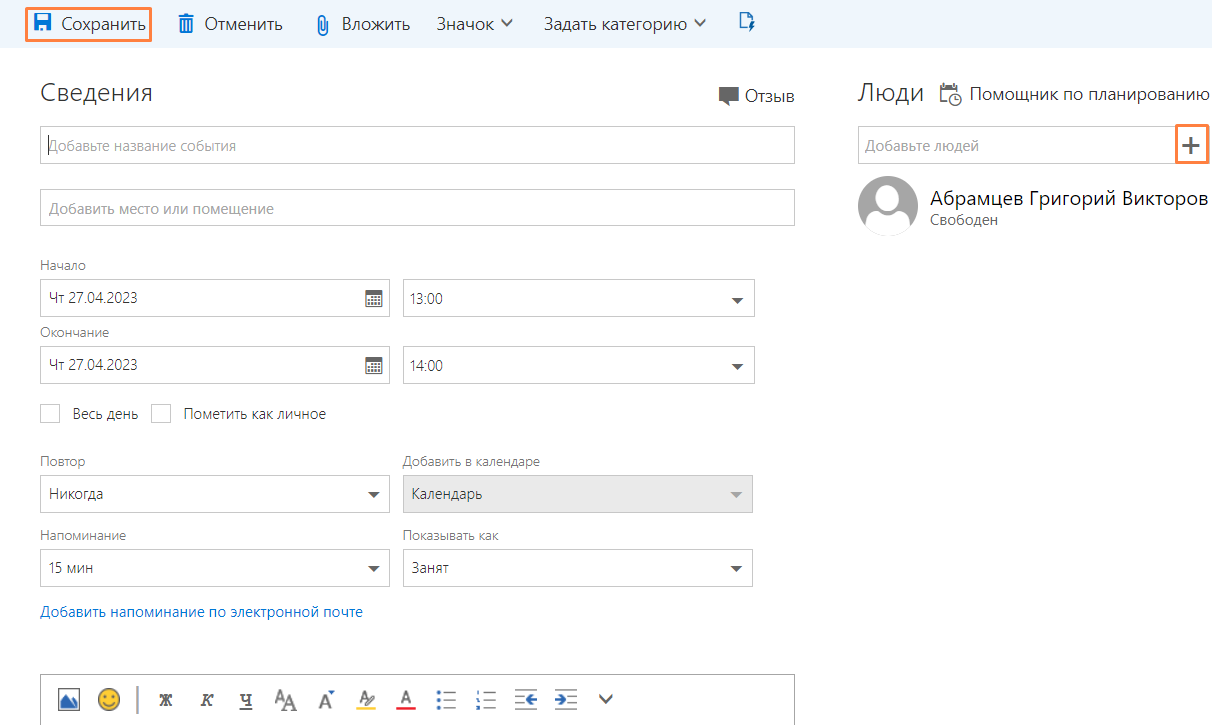Image resolution: width=1212 pixels, height=725 pixels.
Task: Check "Пометить как личное" checkbox
Action: point(162,414)
